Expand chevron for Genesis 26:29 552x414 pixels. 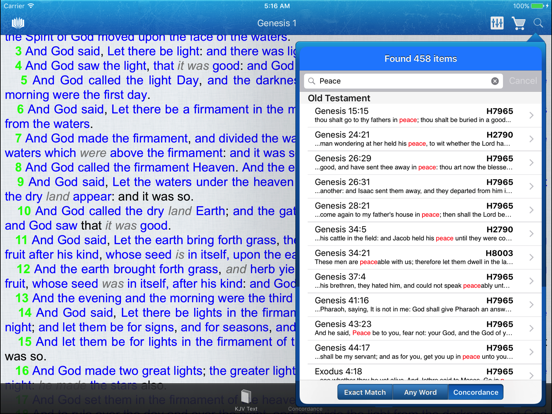tap(532, 162)
